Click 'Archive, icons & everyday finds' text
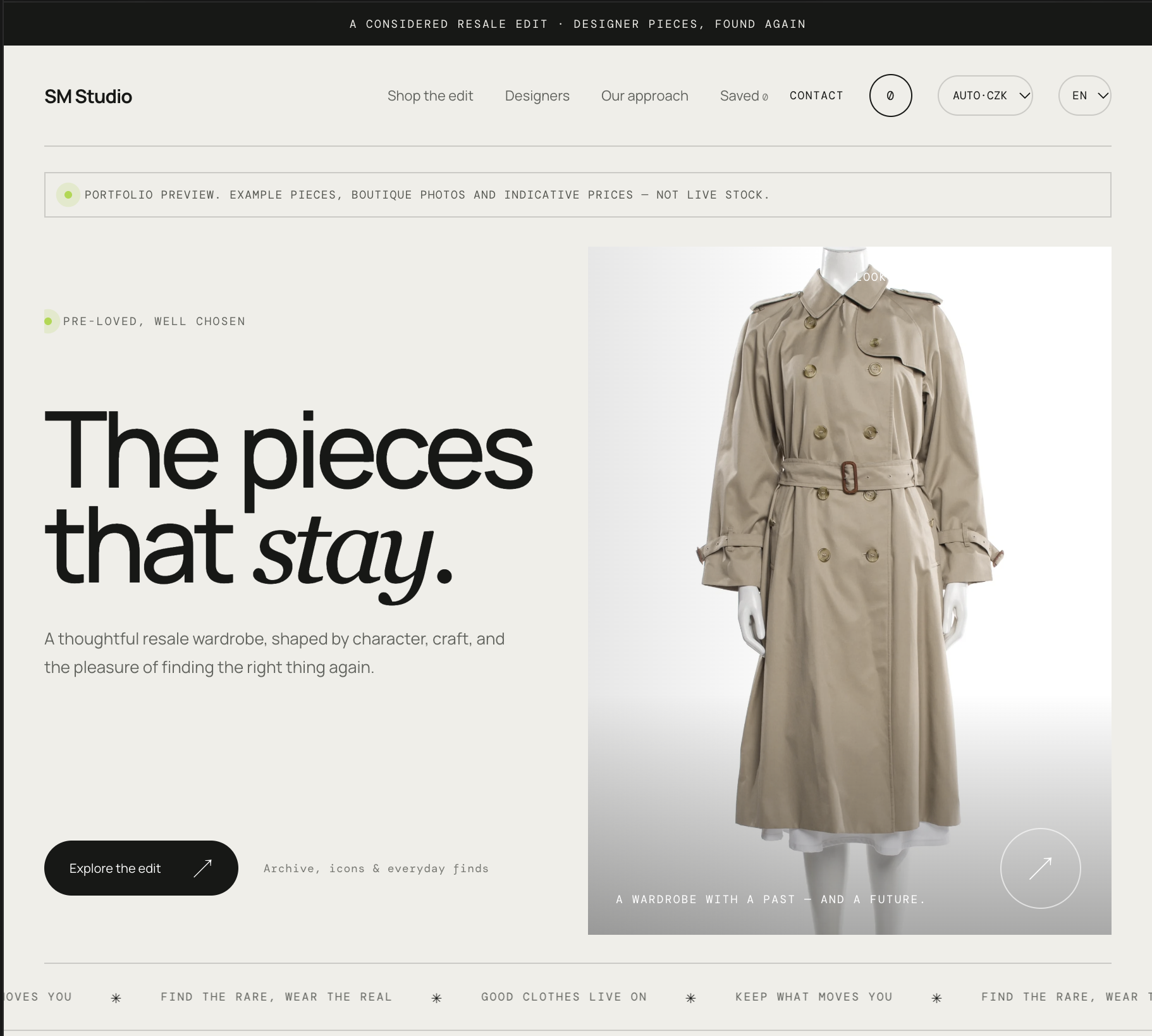Screen dimensions: 1152x1036 (376, 868)
